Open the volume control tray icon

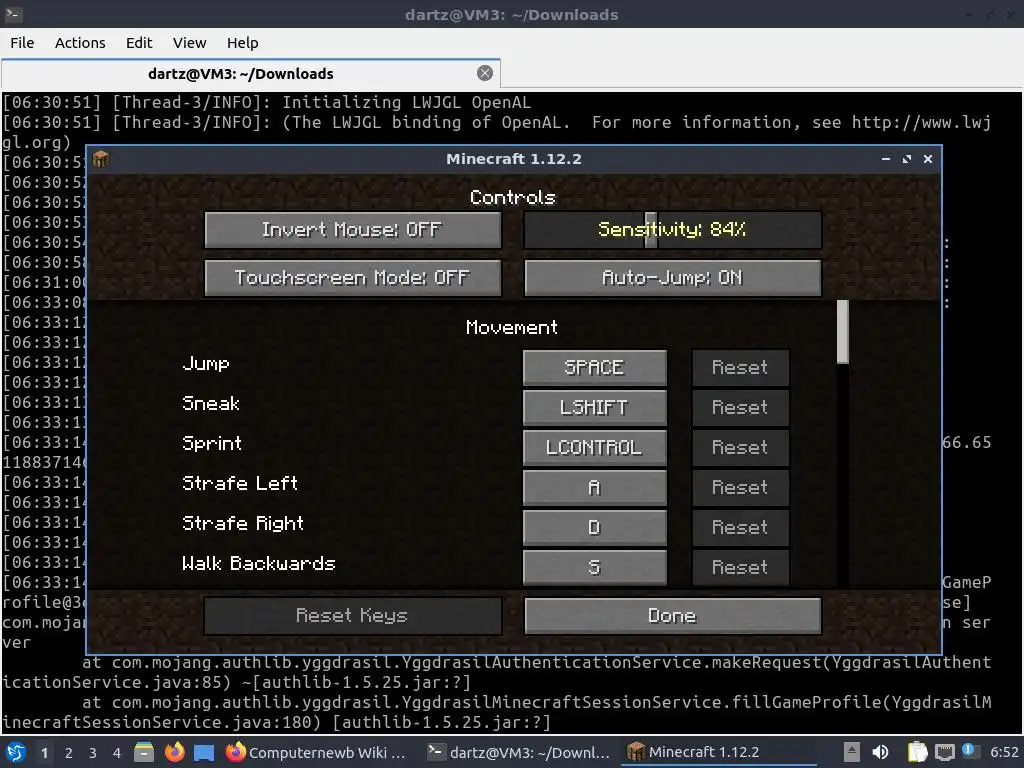coord(880,752)
